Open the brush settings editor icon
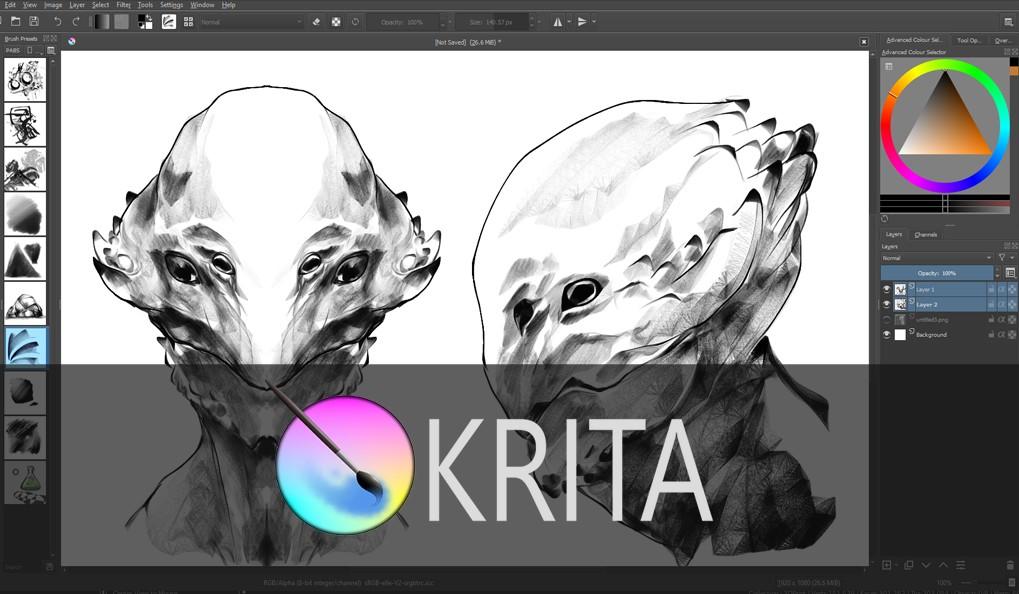The image size is (1019, 594). pos(169,21)
